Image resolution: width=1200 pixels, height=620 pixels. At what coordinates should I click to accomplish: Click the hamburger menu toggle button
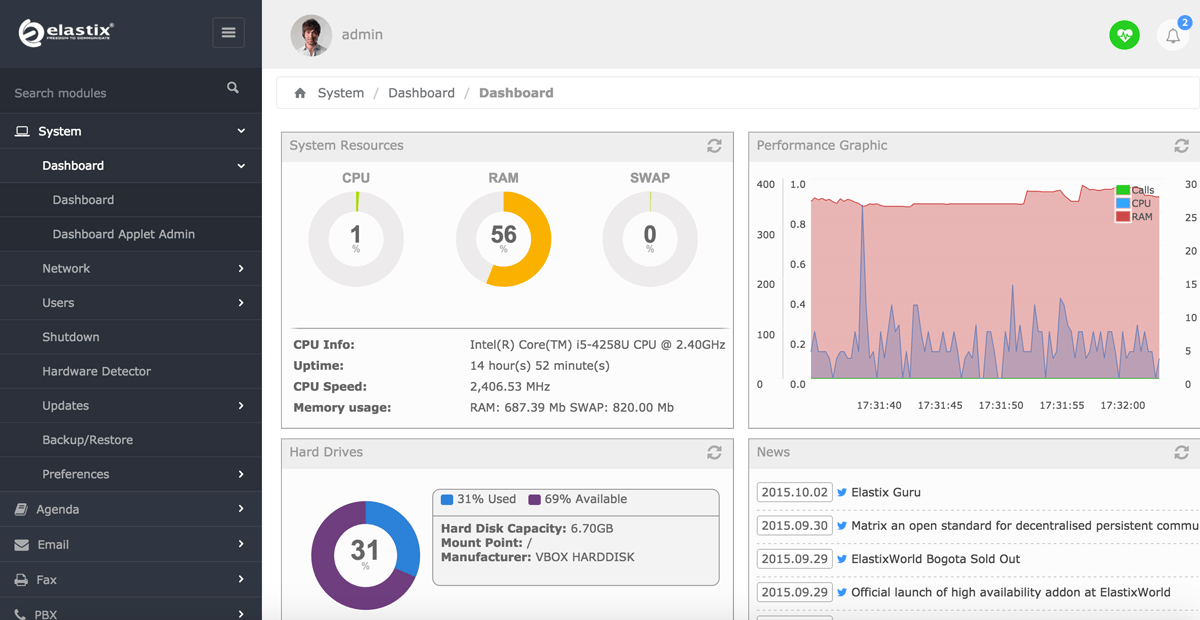228,33
